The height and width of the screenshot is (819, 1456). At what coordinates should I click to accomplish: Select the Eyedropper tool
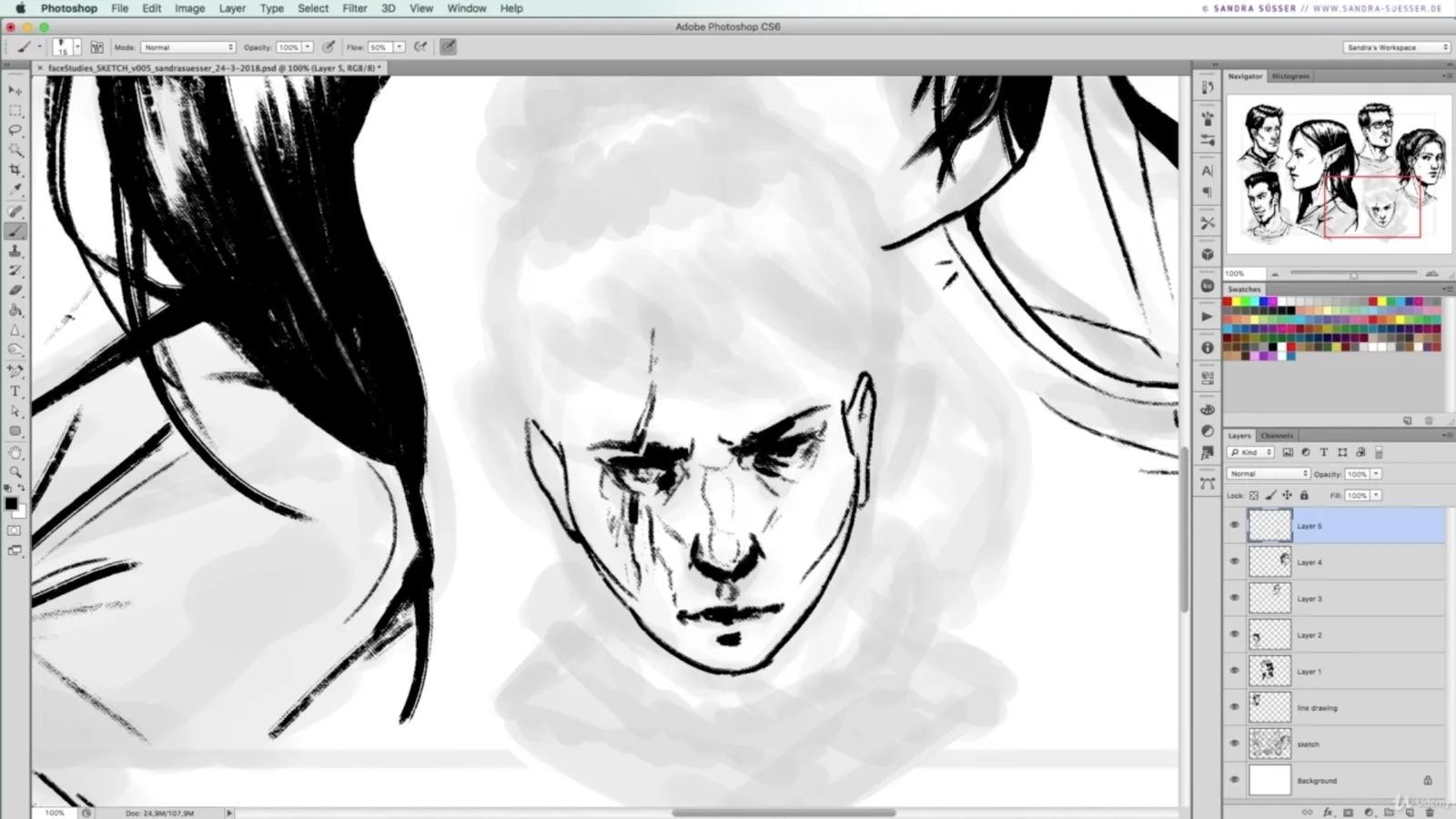[x=15, y=189]
